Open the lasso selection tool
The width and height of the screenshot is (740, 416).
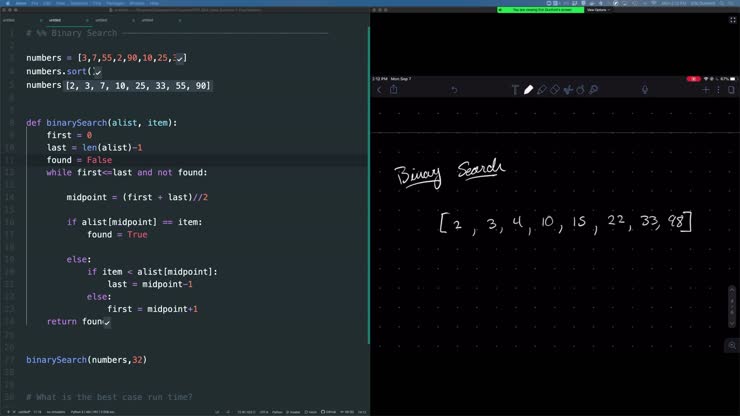(x=568, y=90)
